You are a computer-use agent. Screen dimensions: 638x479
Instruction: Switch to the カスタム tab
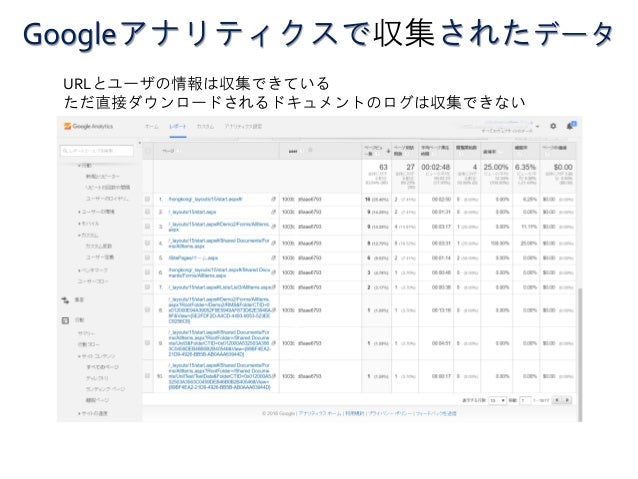pyautogui.click(x=205, y=127)
